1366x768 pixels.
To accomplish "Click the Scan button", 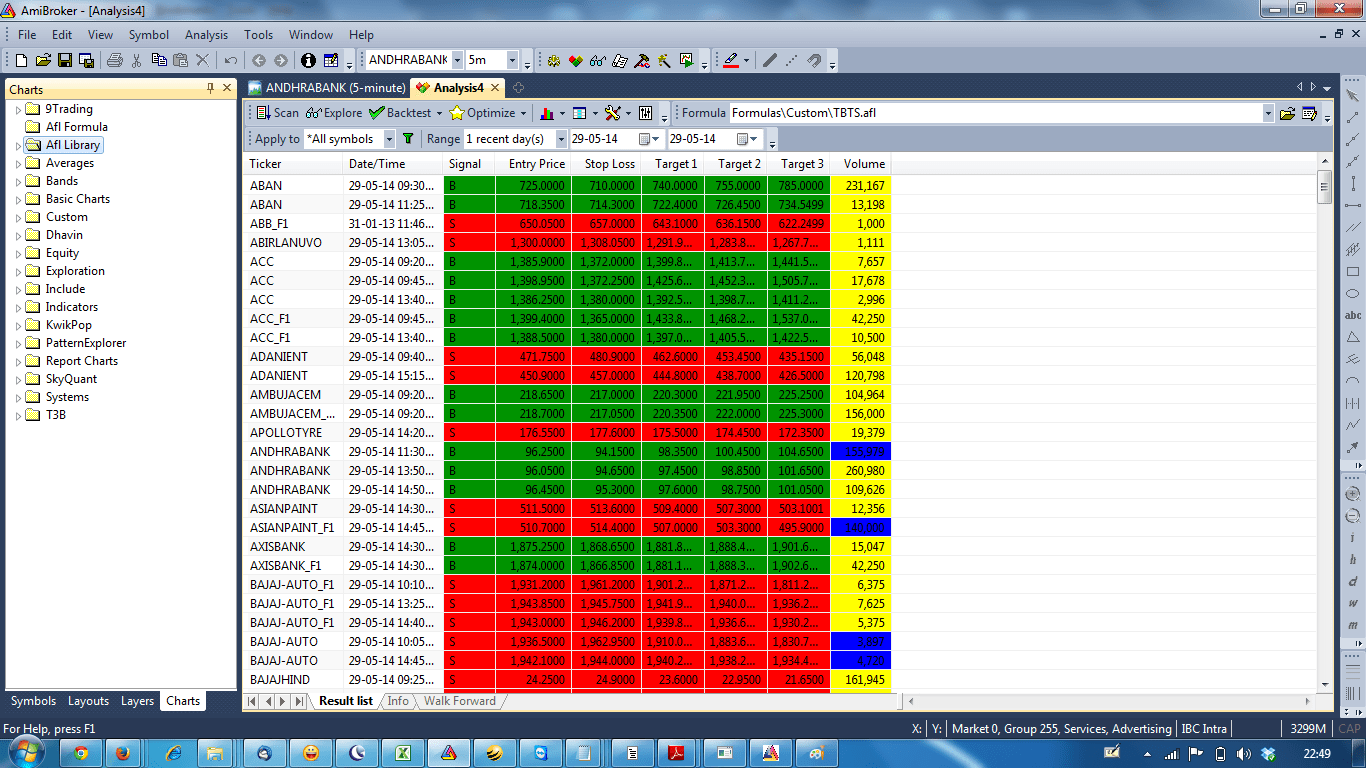I will (277, 113).
